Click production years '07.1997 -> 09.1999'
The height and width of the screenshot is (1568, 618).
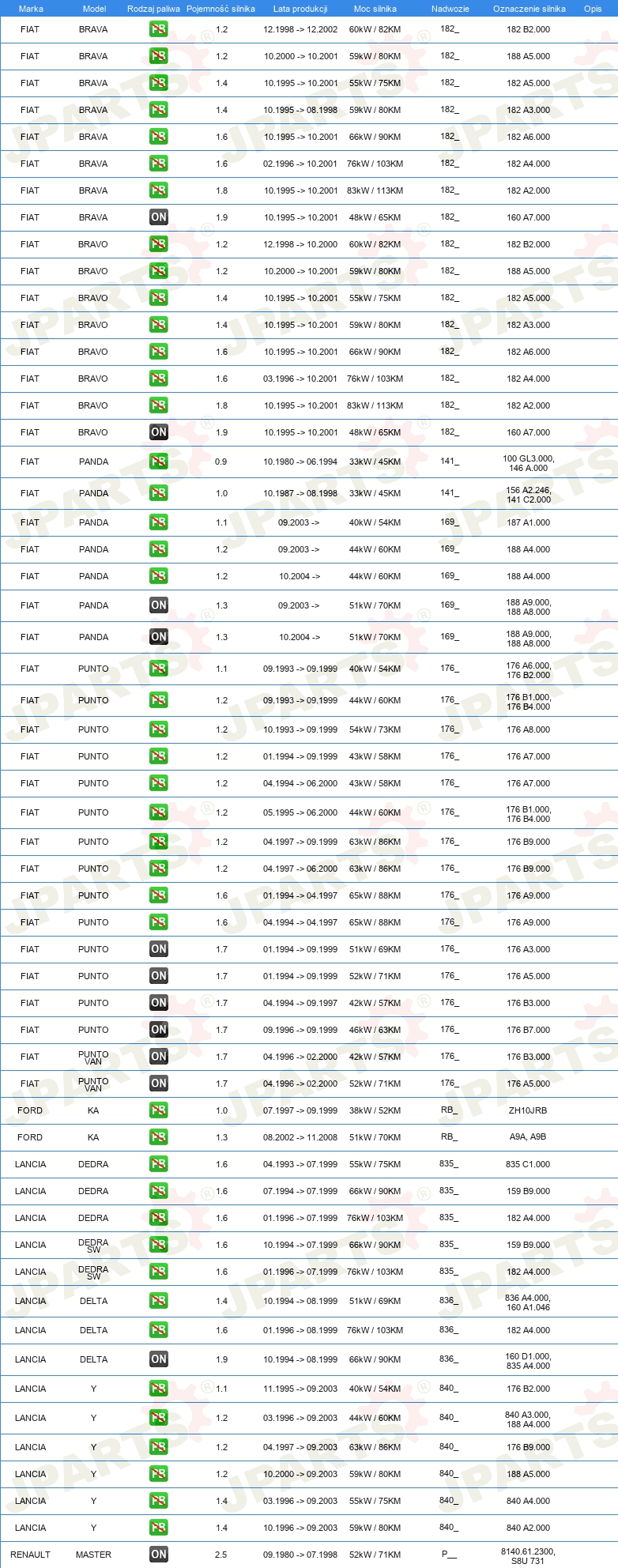point(300,1110)
